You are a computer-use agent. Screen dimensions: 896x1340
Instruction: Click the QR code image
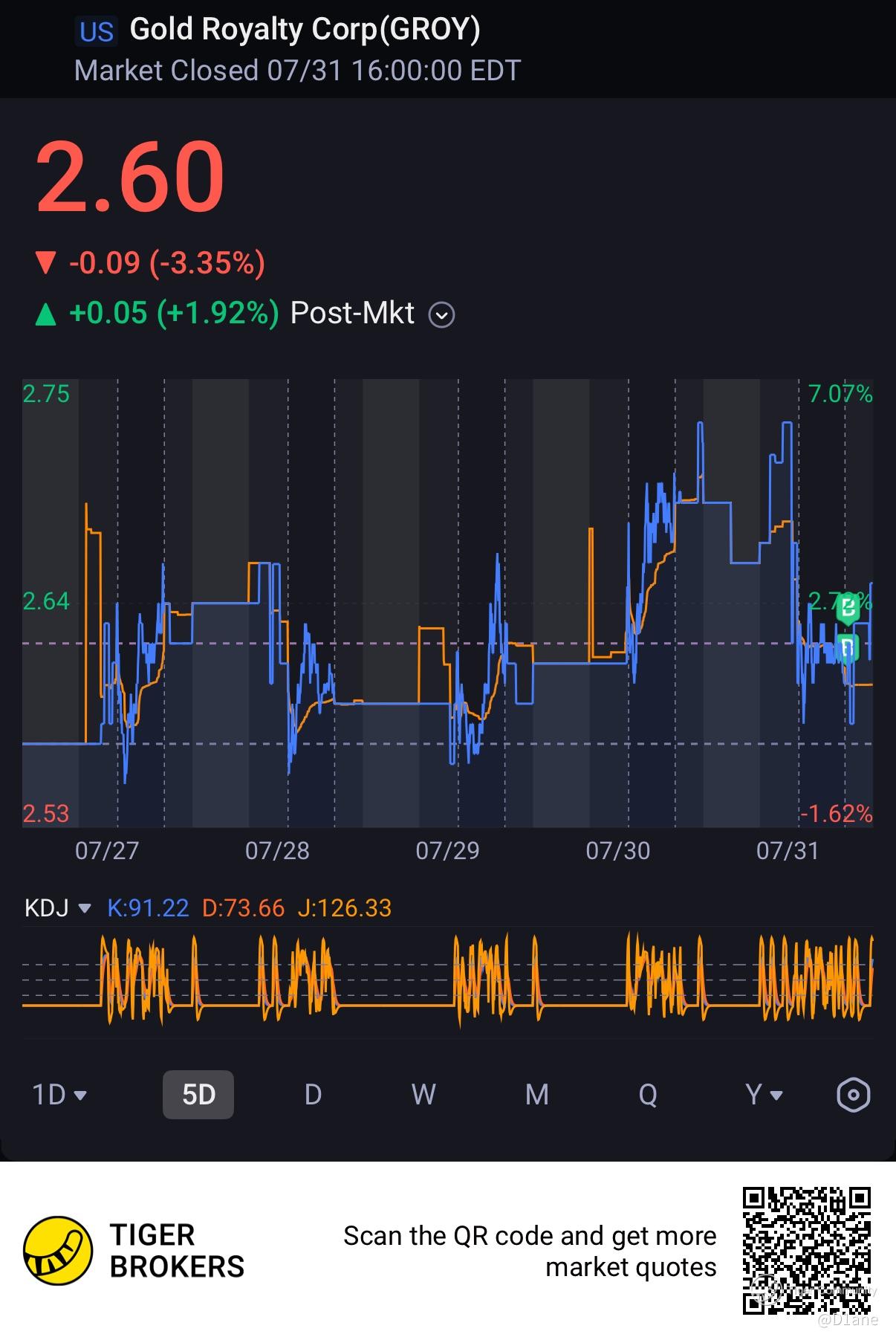(x=807, y=1250)
